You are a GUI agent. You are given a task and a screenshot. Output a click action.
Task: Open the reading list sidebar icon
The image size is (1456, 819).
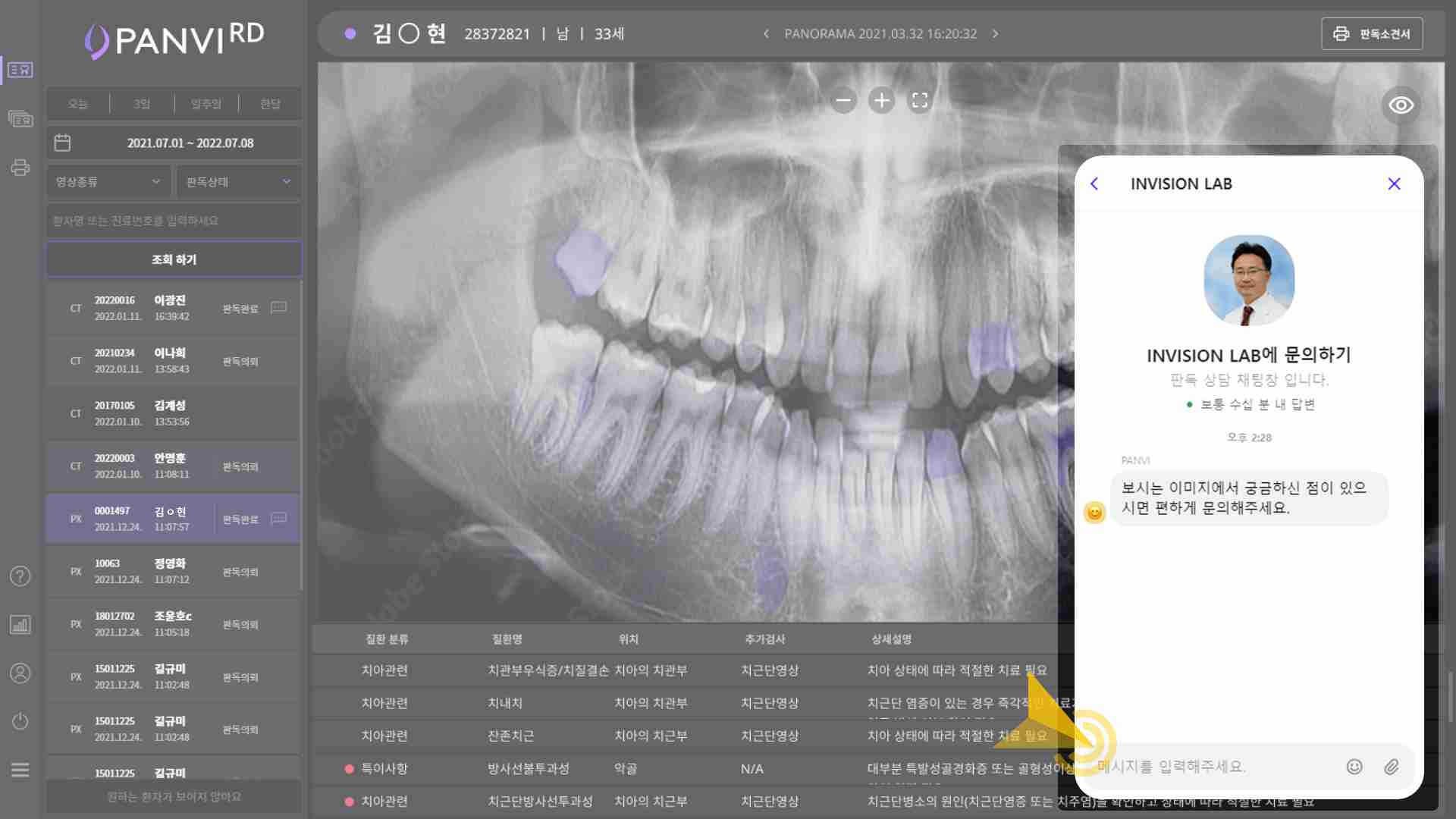pyautogui.click(x=20, y=70)
